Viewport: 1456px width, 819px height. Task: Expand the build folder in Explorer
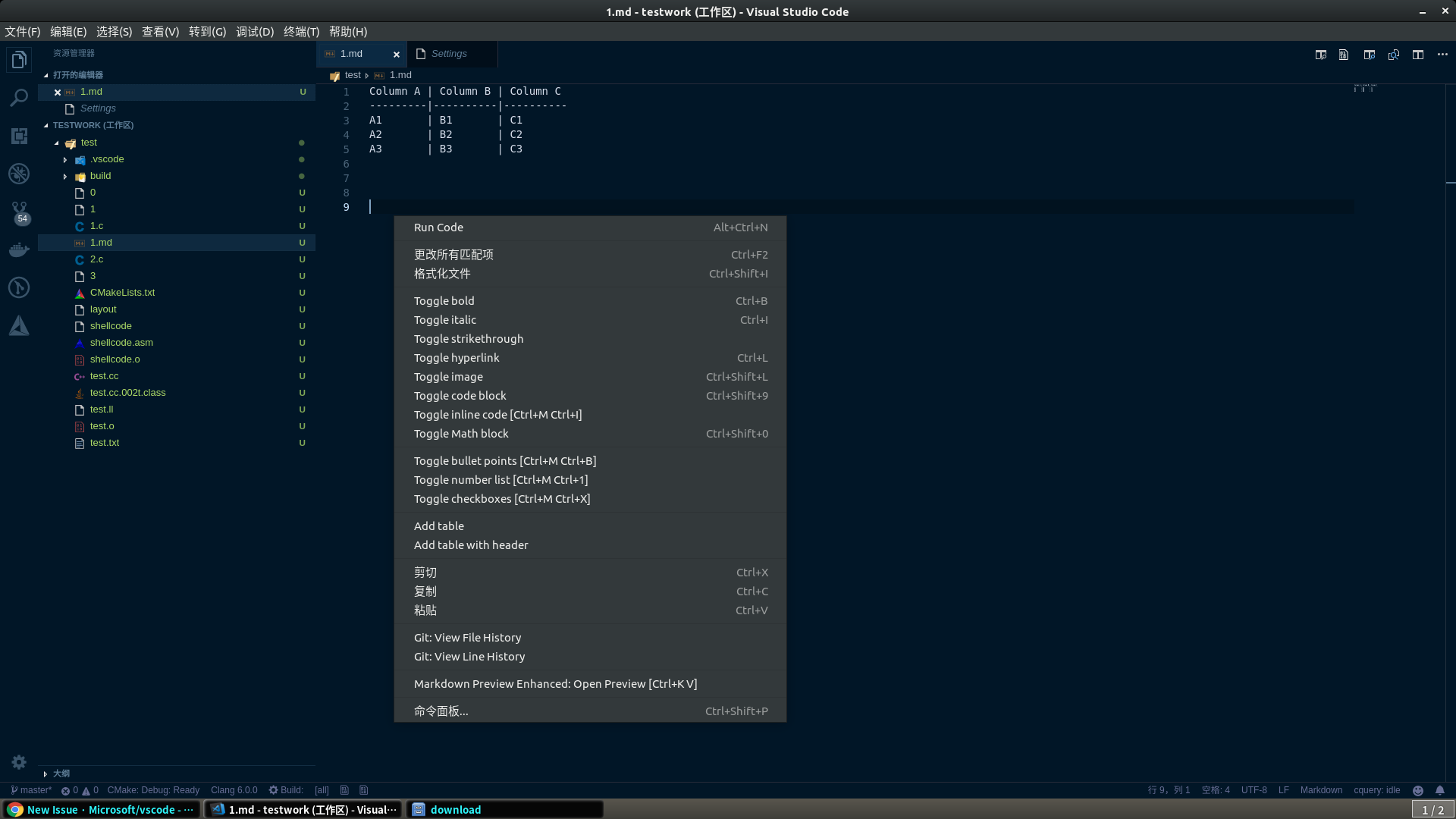coord(65,175)
